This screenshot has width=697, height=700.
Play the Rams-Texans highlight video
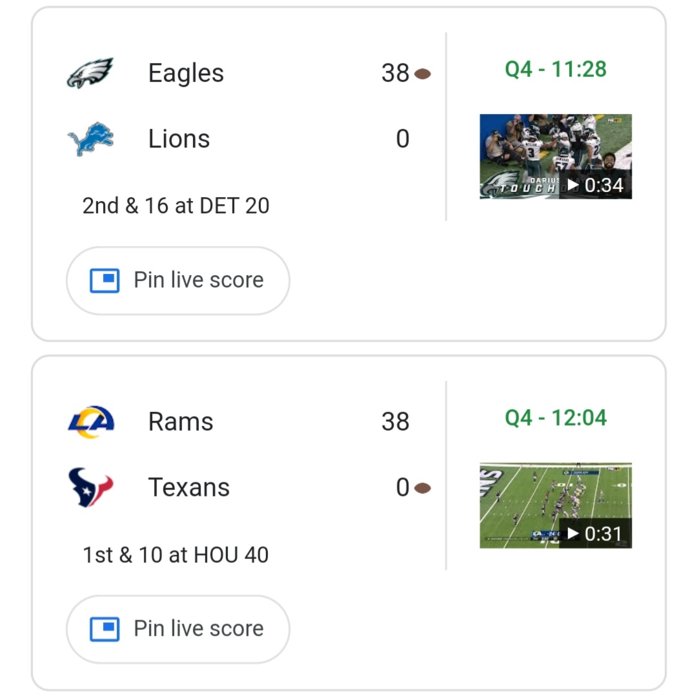pyautogui.click(x=555, y=505)
